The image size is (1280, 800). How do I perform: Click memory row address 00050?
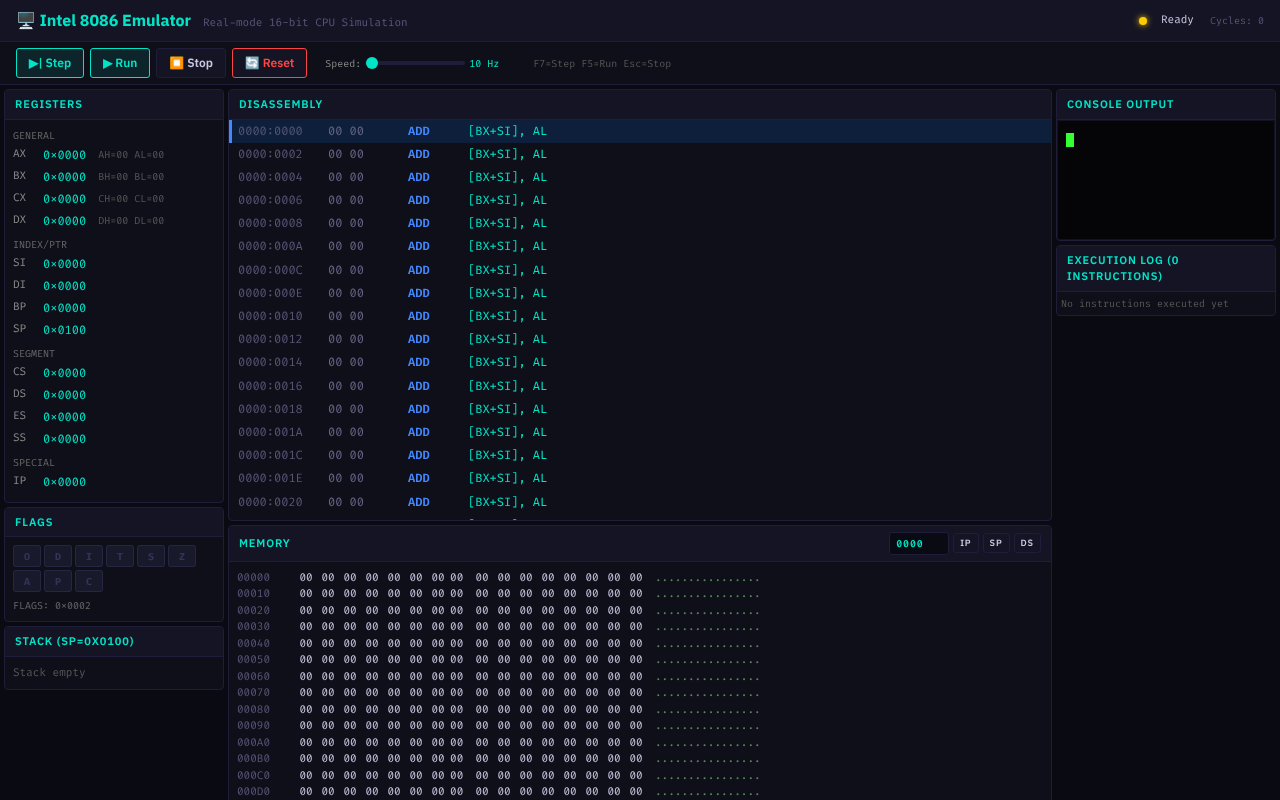pos(253,660)
